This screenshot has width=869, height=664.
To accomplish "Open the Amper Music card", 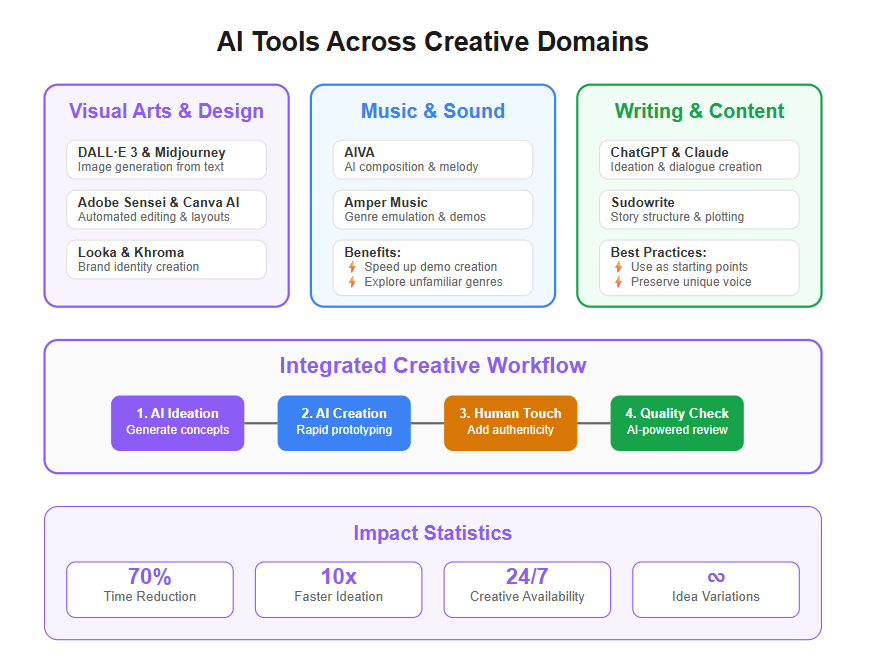I will pyautogui.click(x=433, y=210).
